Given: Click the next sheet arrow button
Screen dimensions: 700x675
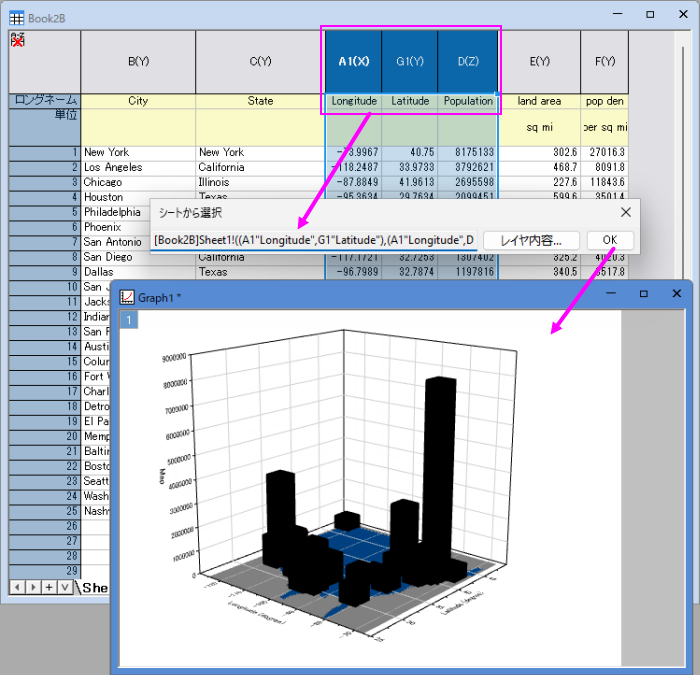Looking at the screenshot, I should point(33,587).
